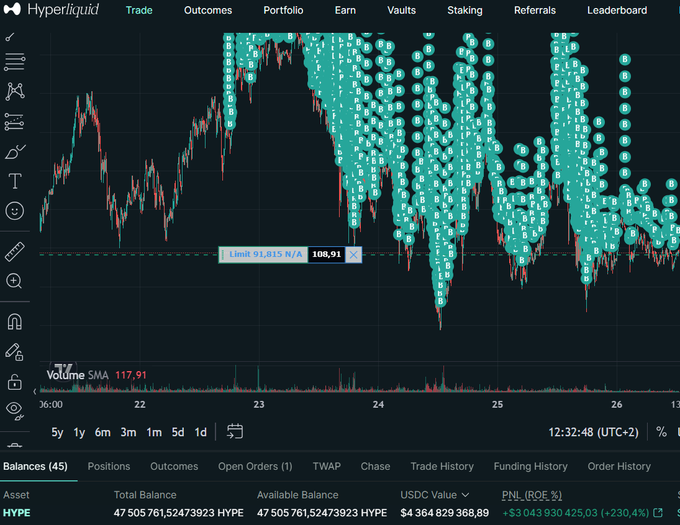Viewport: 680px width, 525px height.
Task: Set chart range to 5d
Action: pos(178,432)
